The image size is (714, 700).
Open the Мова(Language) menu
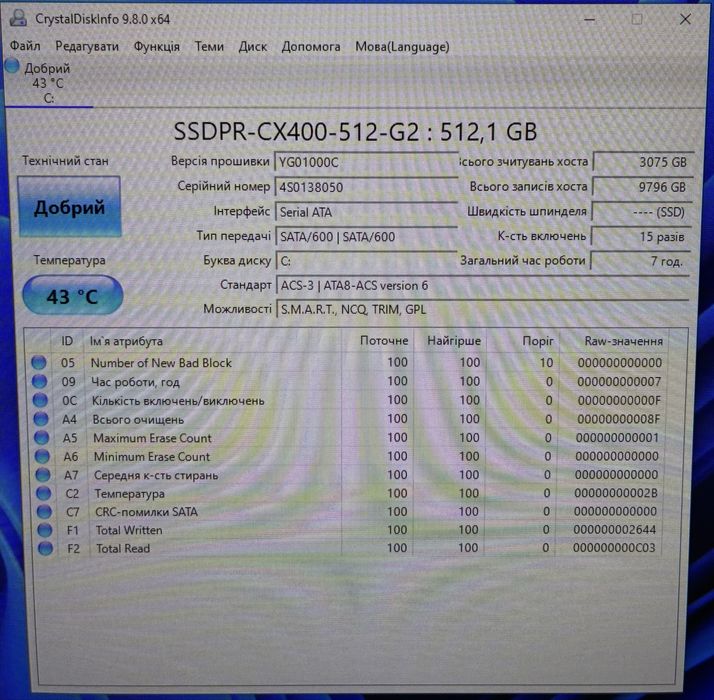402,46
